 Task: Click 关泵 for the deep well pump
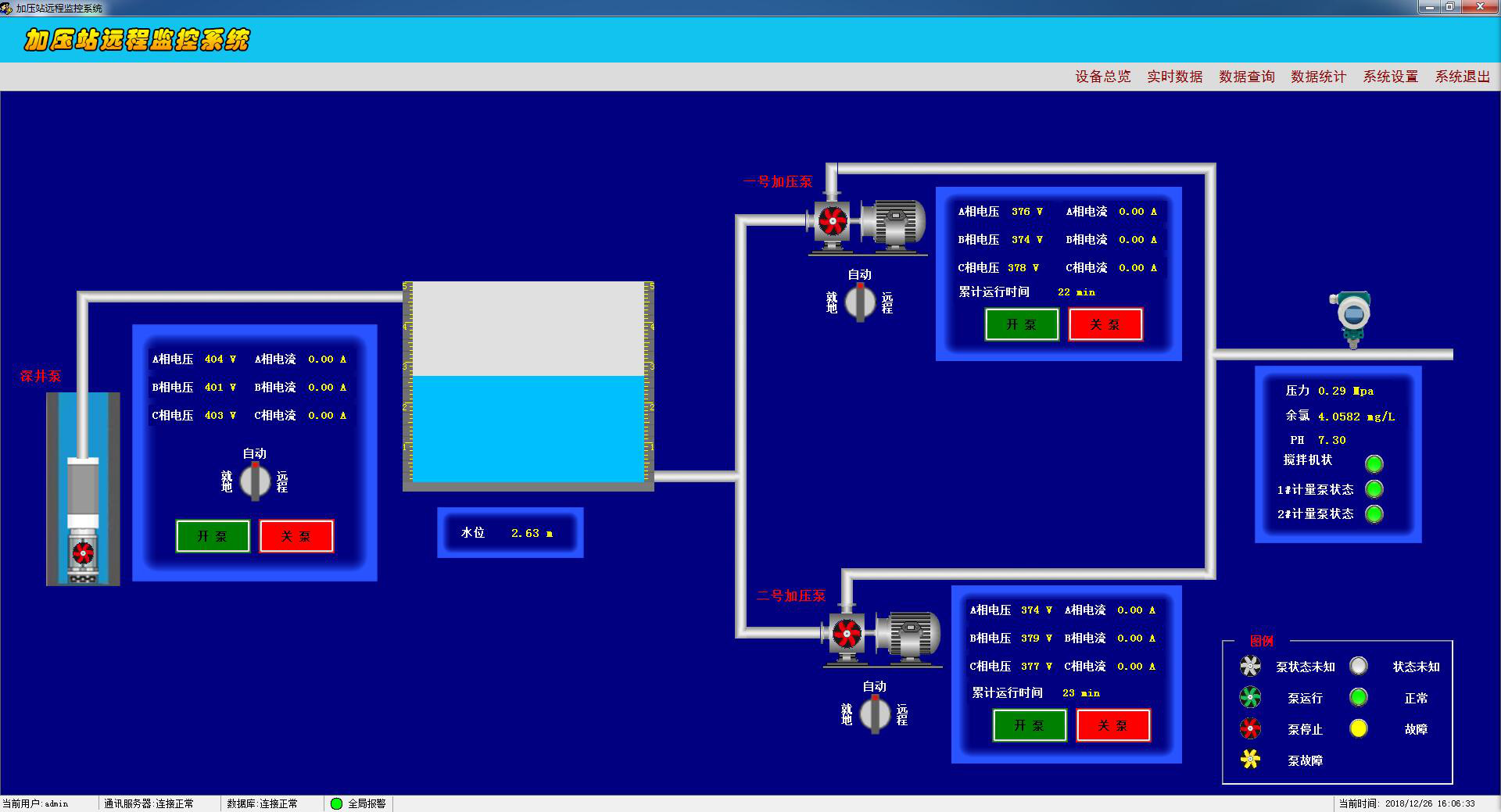pos(296,536)
